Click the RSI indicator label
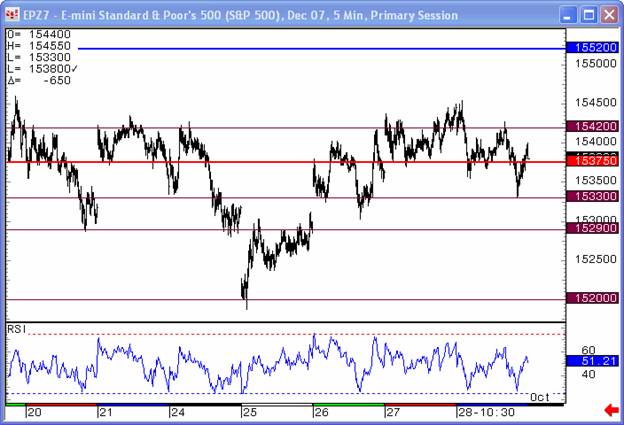This screenshot has width=624, height=425. tap(17, 328)
